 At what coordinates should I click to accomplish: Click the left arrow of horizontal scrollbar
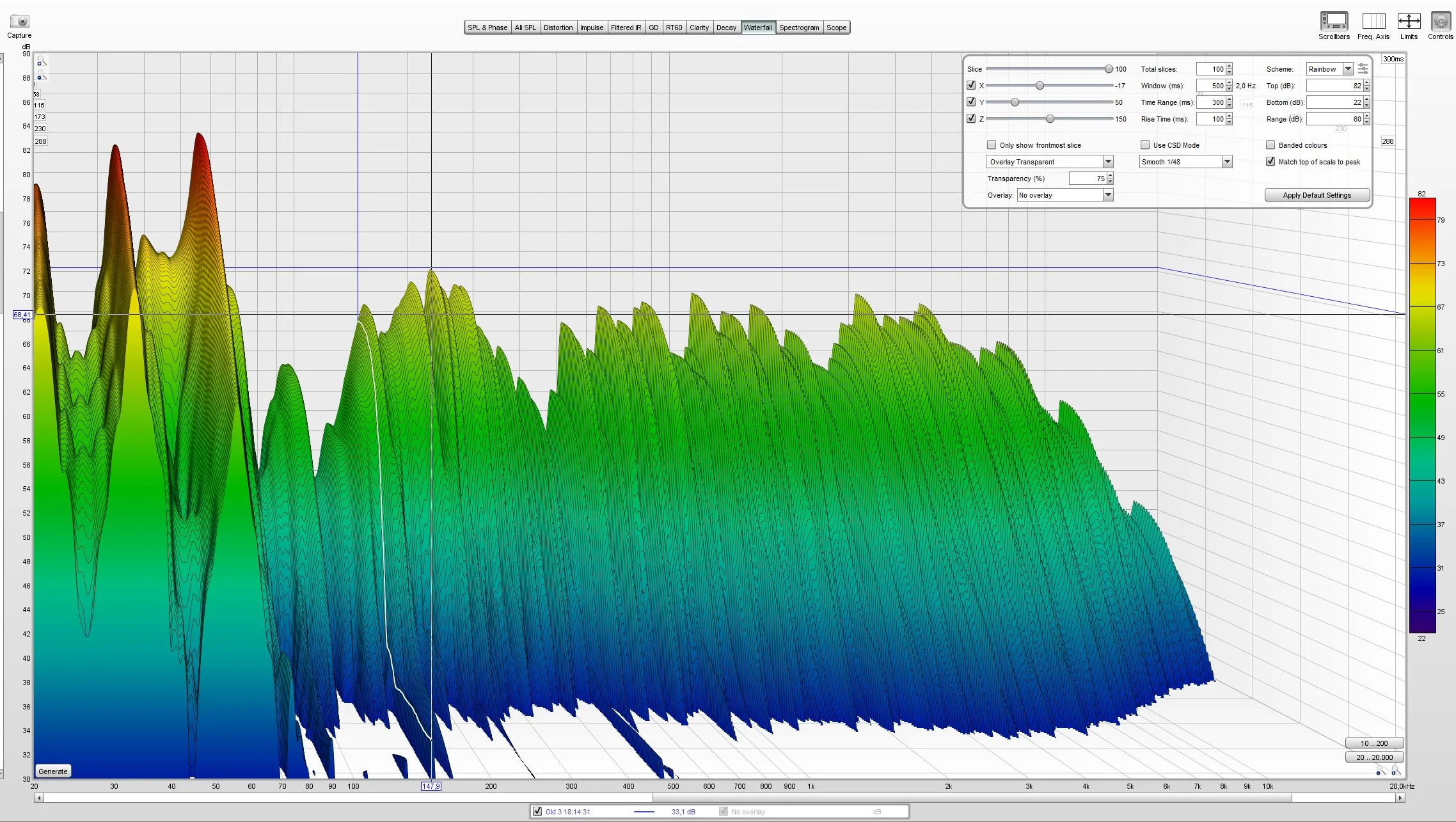pos(39,798)
